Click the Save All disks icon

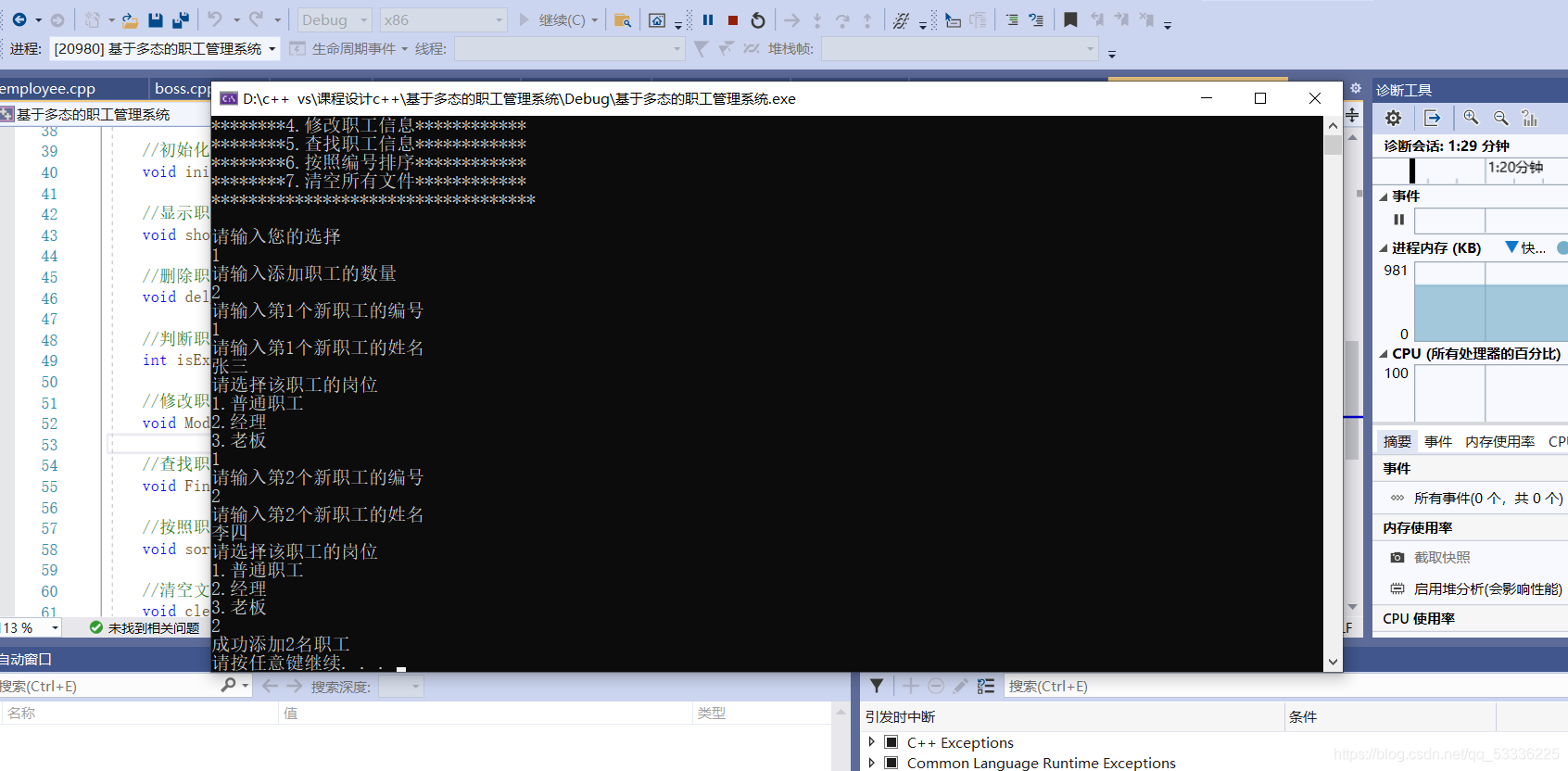[181, 19]
